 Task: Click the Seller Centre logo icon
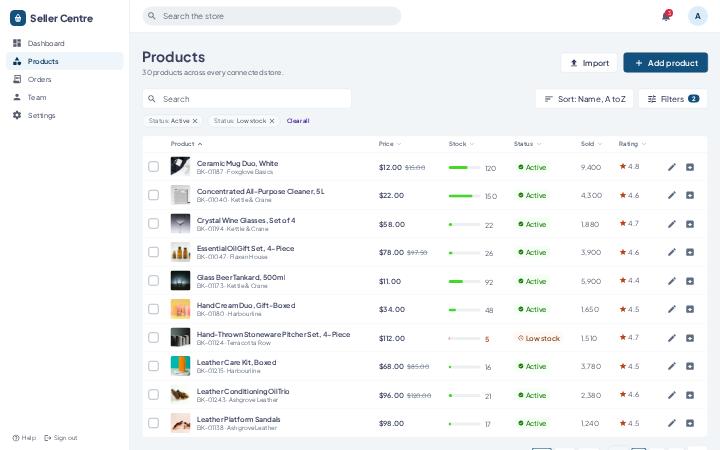[x=17, y=18]
